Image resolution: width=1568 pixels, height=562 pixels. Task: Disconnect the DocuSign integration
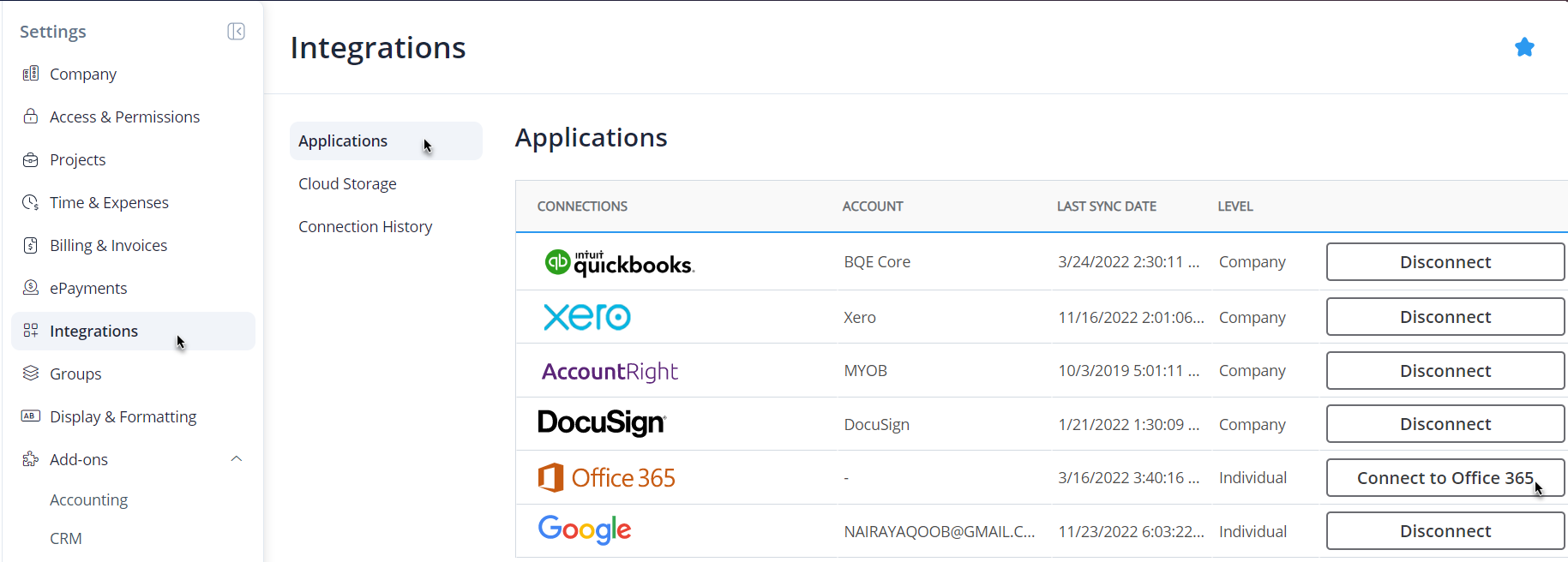point(1445,424)
